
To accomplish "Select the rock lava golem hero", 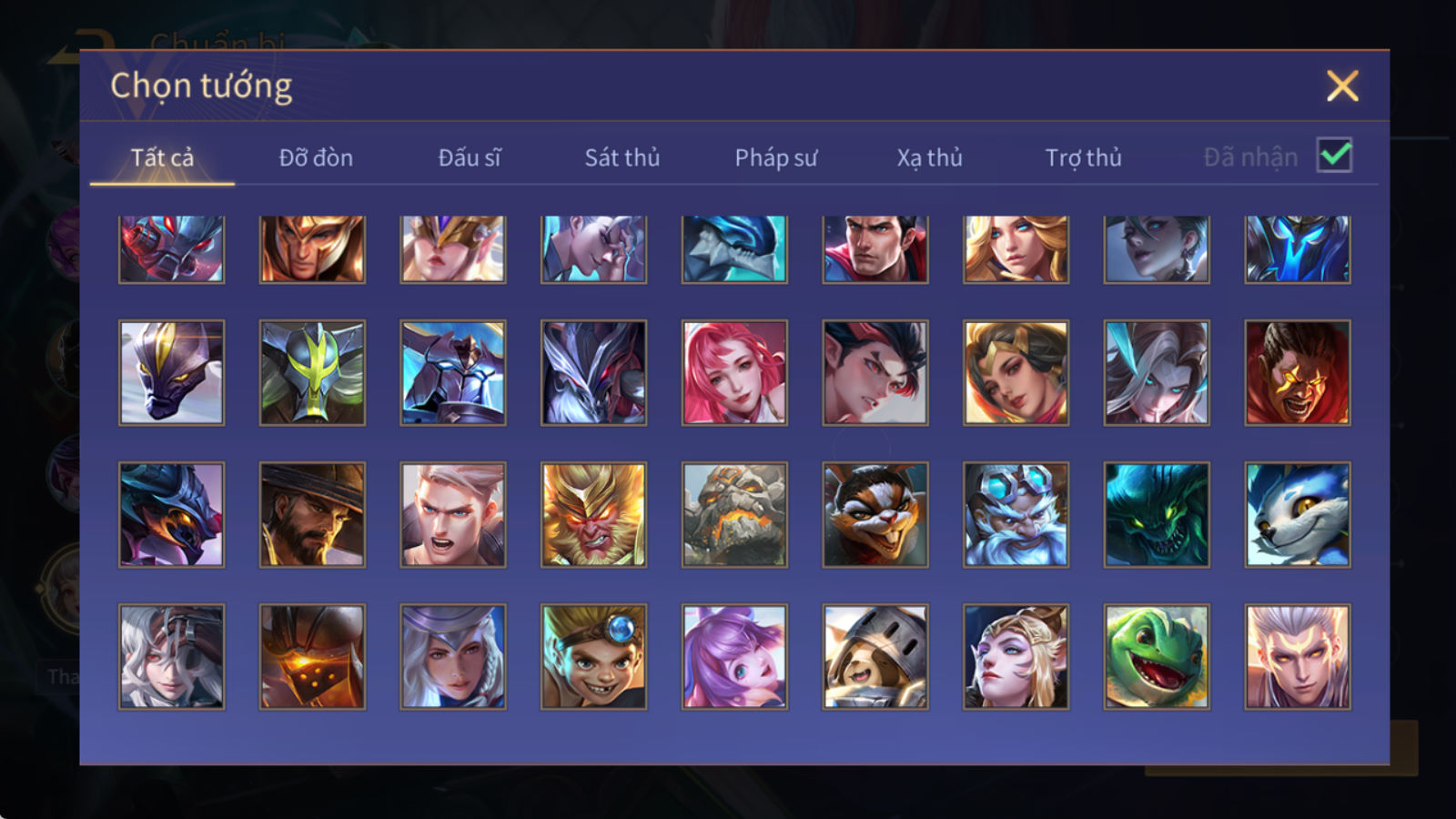I will 734,515.
